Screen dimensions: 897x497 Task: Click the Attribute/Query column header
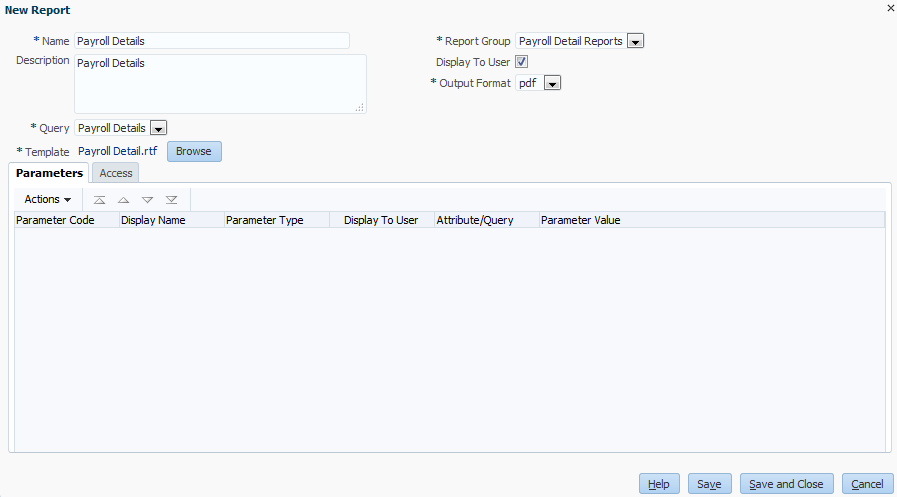pyautogui.click(x=487, y=220)
